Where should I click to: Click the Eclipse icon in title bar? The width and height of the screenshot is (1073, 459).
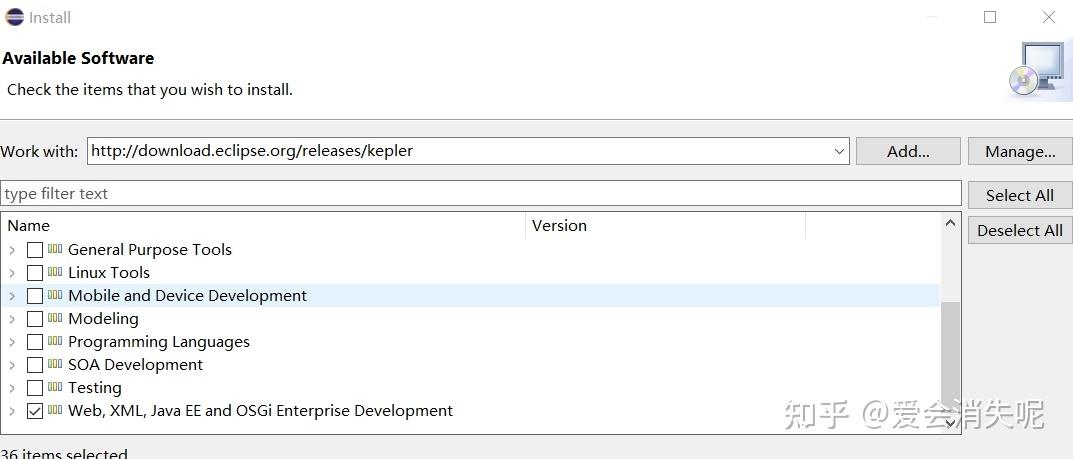point(14,16)
